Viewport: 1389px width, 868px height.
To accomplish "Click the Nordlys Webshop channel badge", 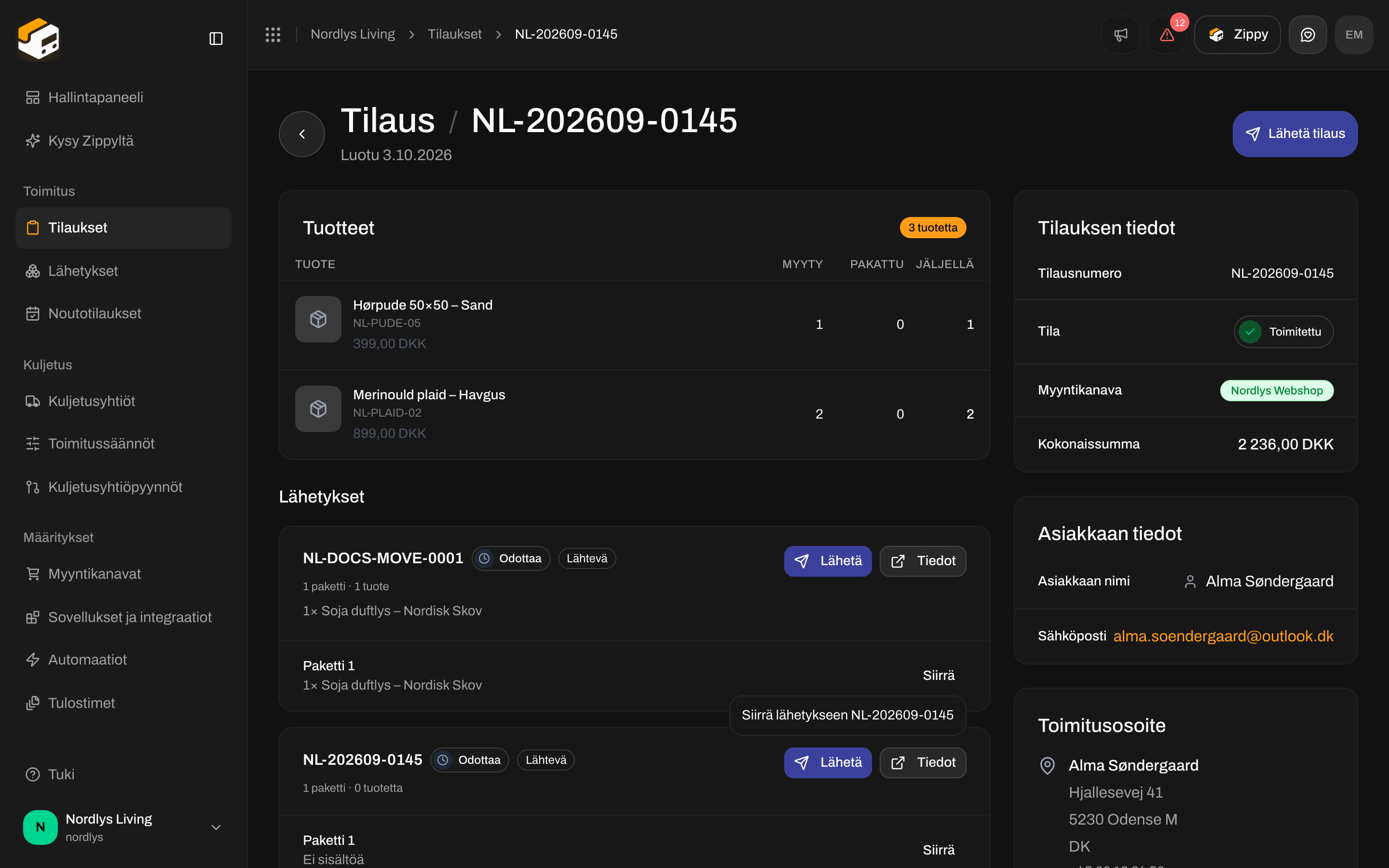I will [1277, 391].
